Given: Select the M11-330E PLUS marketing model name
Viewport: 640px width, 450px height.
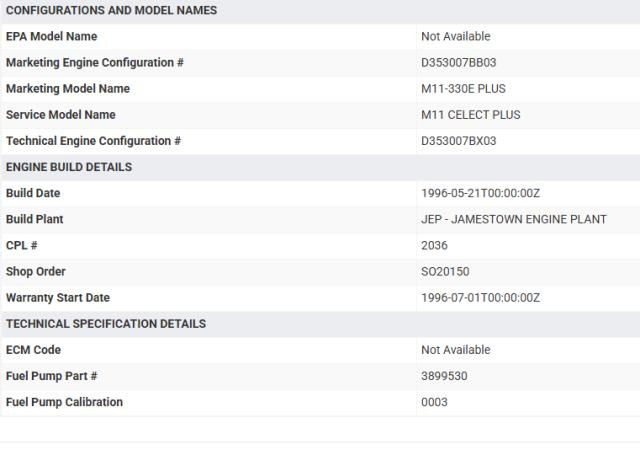Looking at the screenshot, I should pyautogui.click(x=464, y=89).
